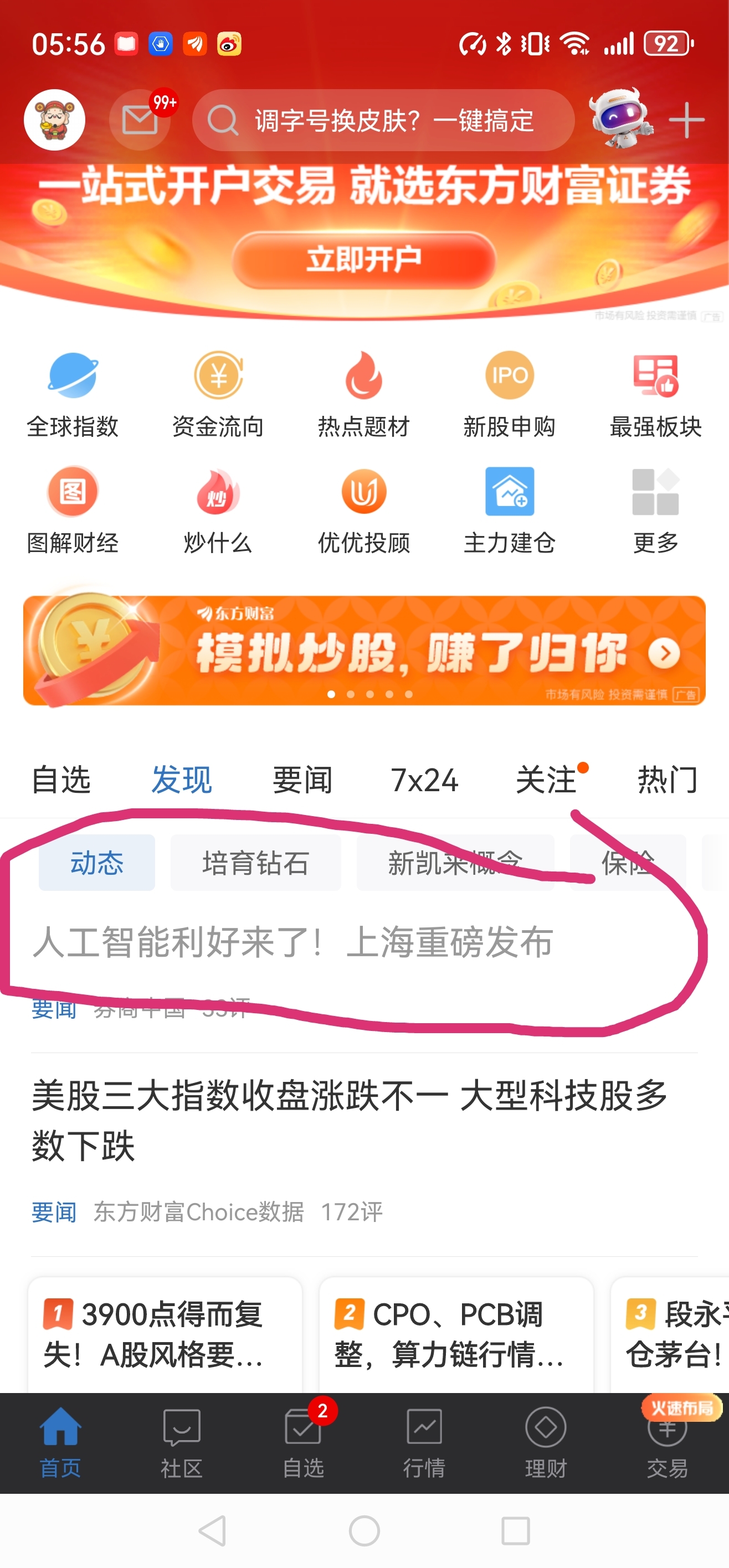This screenshot has height=1568, width=729.
Task: Select second dot on banner carousel indicator
Action: coord(351,694)
